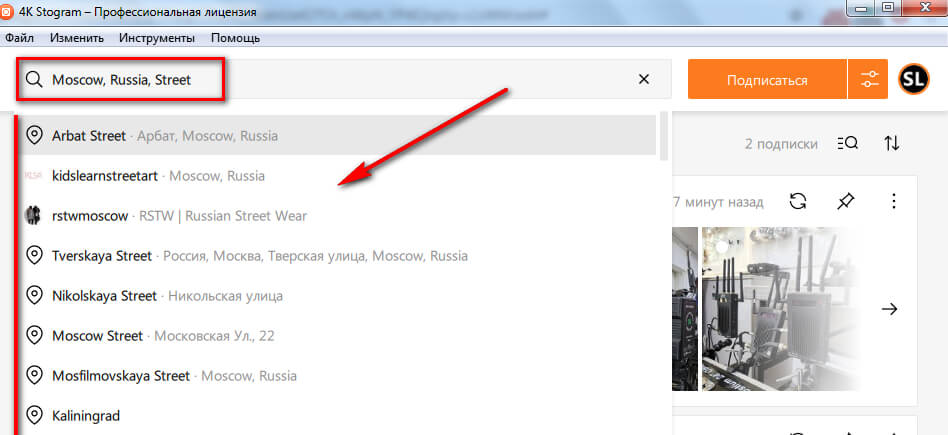The width and height of the screenshot is (948, 435).
Task: Maximize the 4K Stogram window
Action: point(887,7)
